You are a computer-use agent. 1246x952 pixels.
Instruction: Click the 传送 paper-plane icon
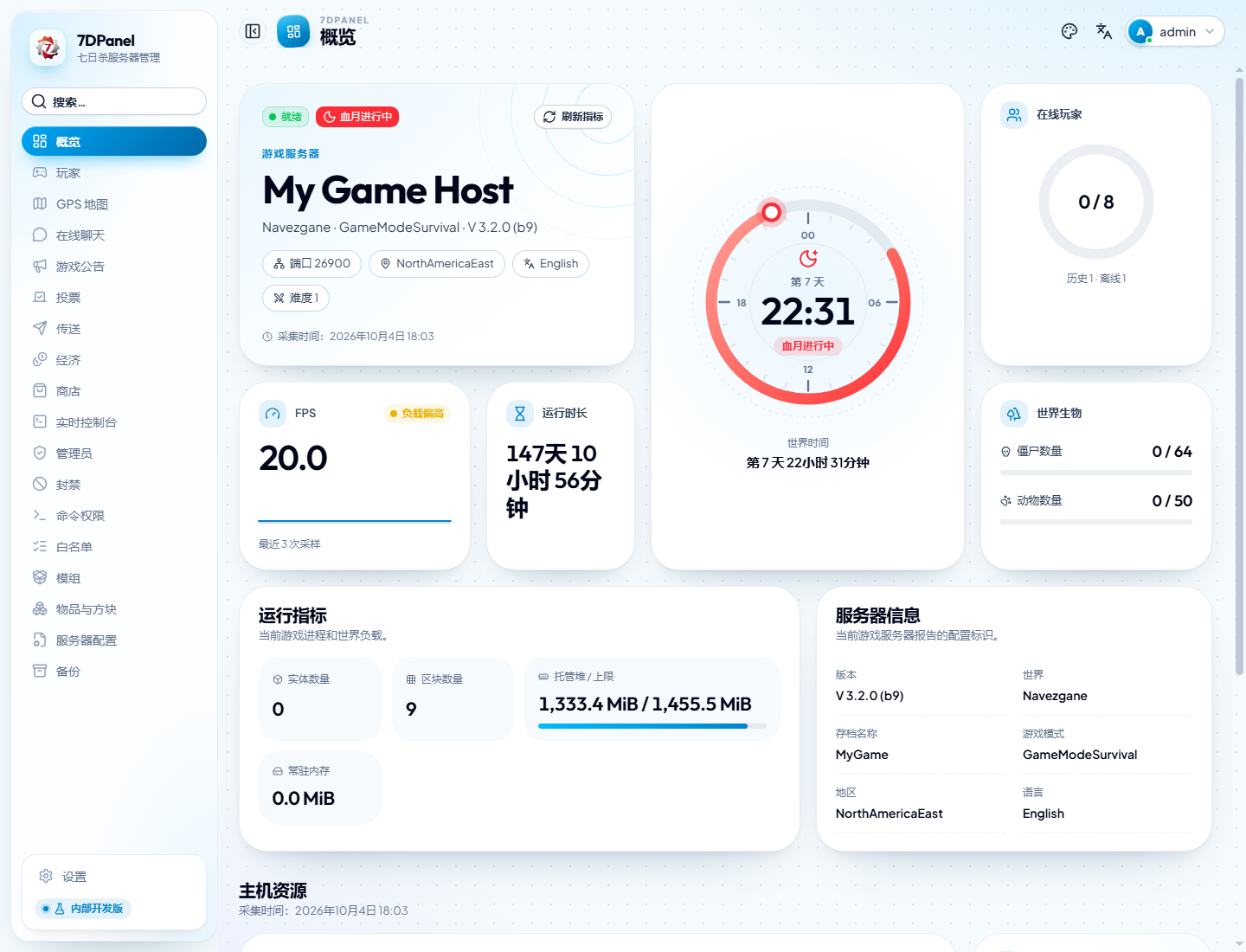coord(40,328)
